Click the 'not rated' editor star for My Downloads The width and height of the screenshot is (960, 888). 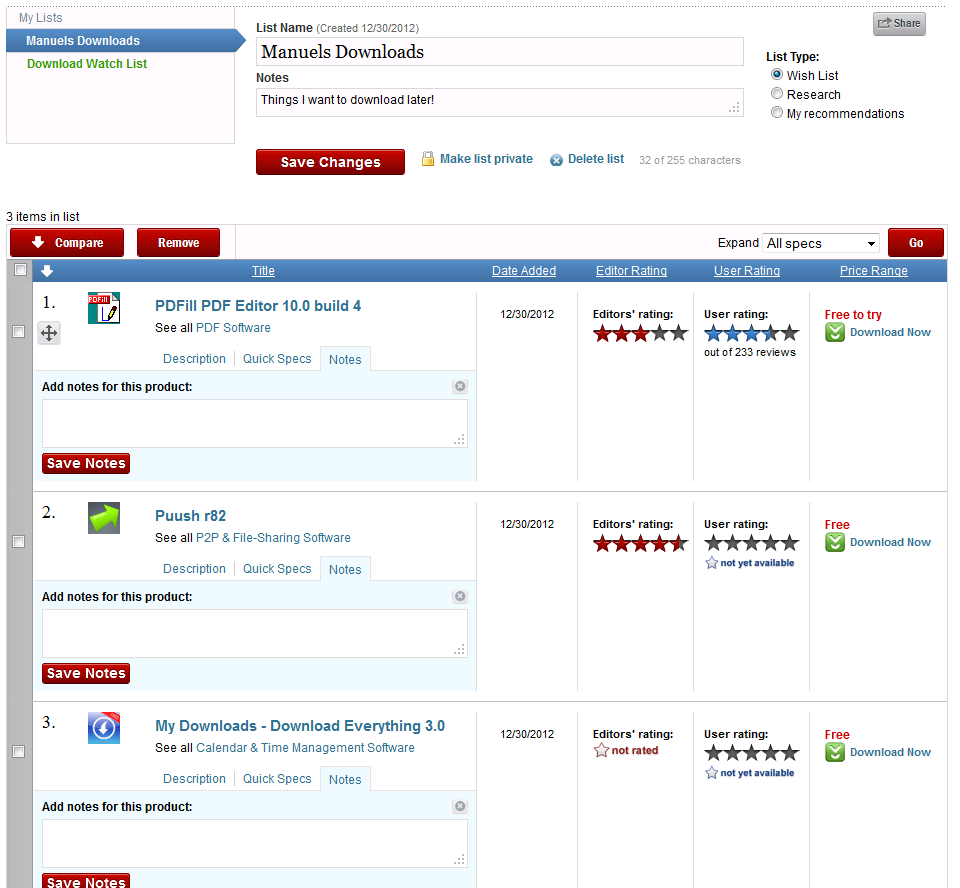pyautogui.click(x=601, y=750)
